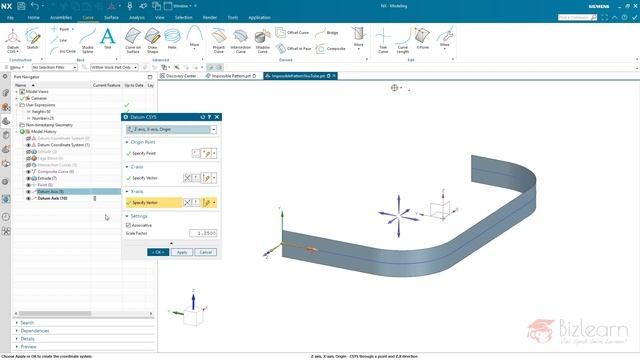Screen dimensions: 640x360
Task: Click the Cancel button
Action: coord(206,252)
